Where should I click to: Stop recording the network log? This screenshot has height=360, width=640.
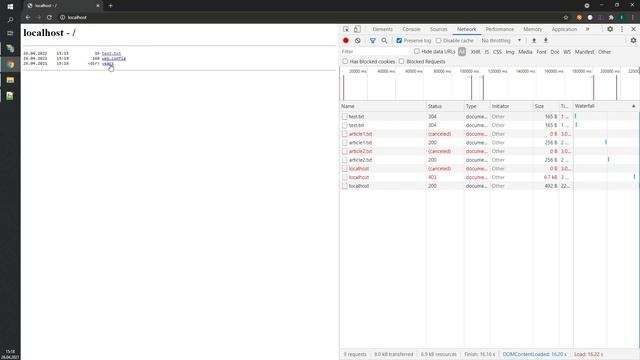coord(346,40)
